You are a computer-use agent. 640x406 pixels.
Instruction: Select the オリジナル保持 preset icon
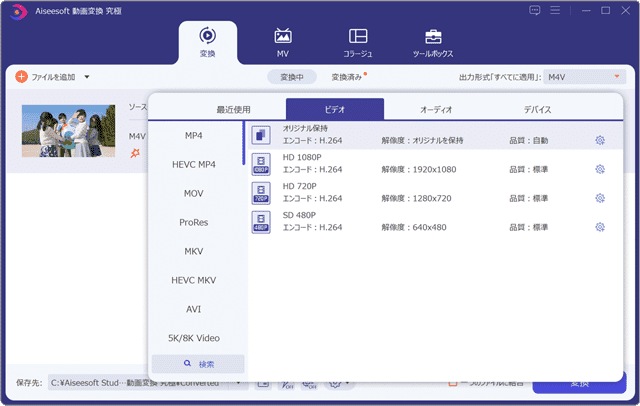click(261, 135)
